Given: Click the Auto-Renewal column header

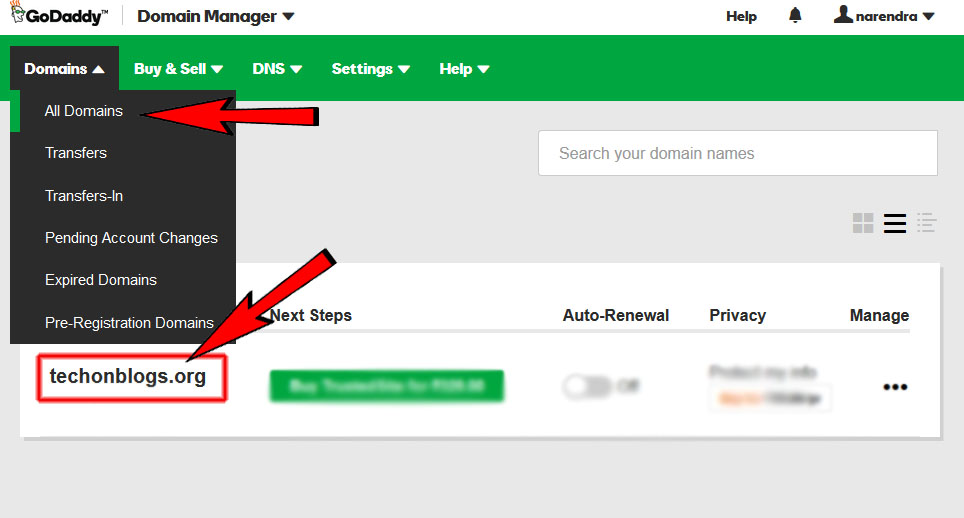Looking at the screenshot, I should (x=615, y=315).
